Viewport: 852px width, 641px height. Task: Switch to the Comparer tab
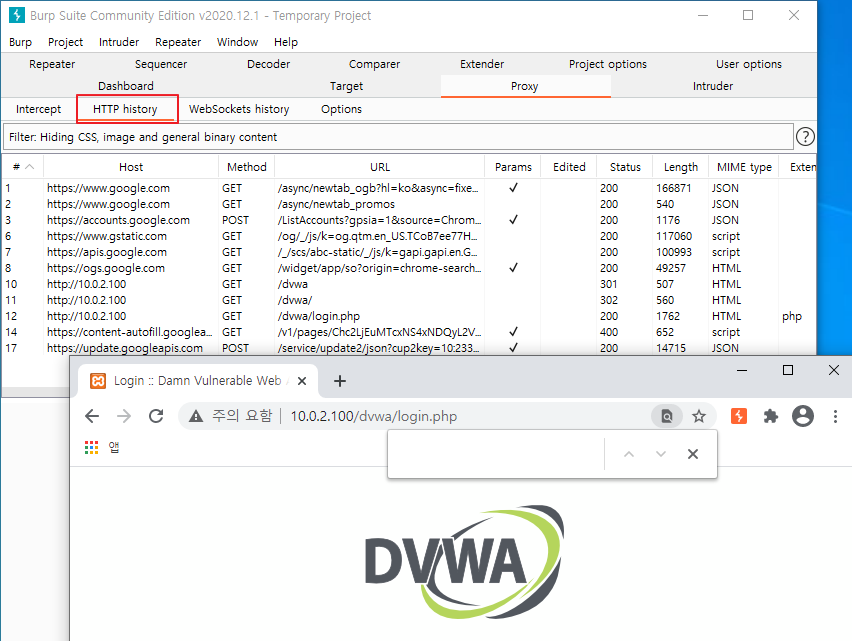tap(374, 64)
